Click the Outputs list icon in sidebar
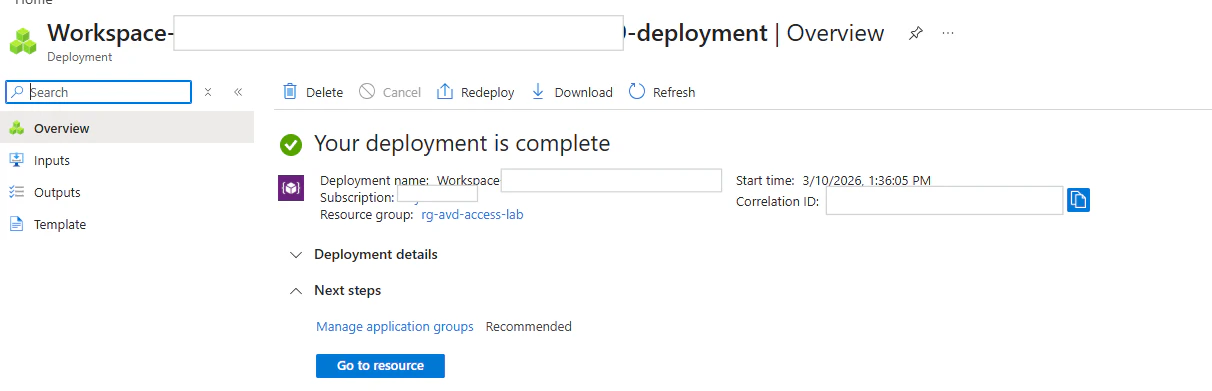 (17, 192)
